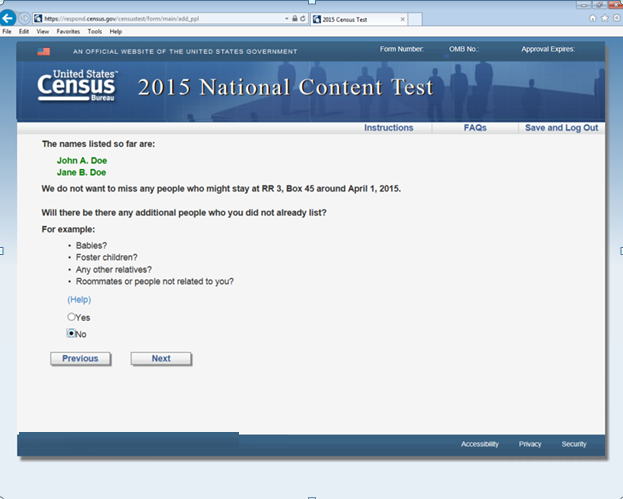Click the browser Back arrow button
623x499 pixels.
(x=8, y=18)
